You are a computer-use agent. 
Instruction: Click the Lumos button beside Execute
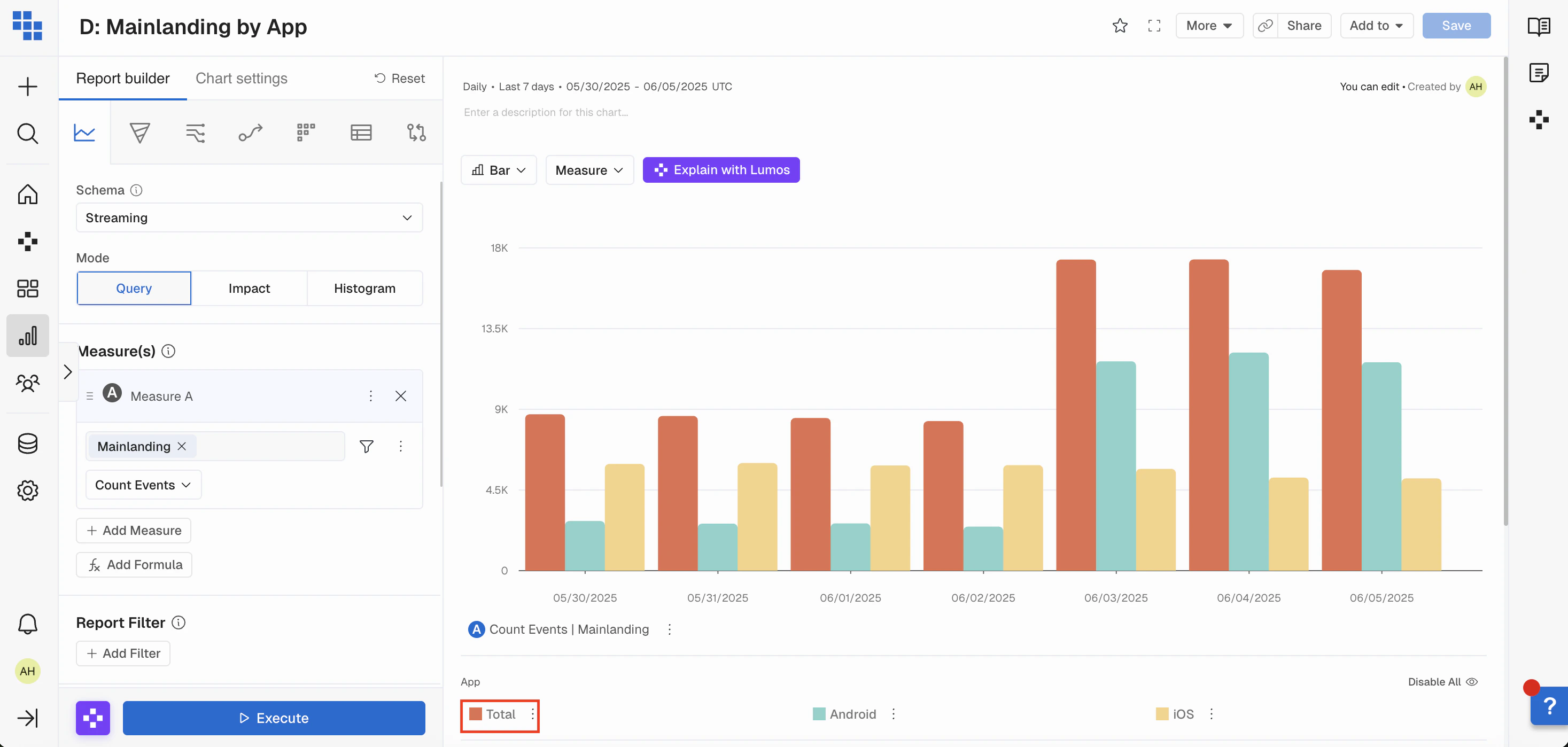click(x=92, y=718)
